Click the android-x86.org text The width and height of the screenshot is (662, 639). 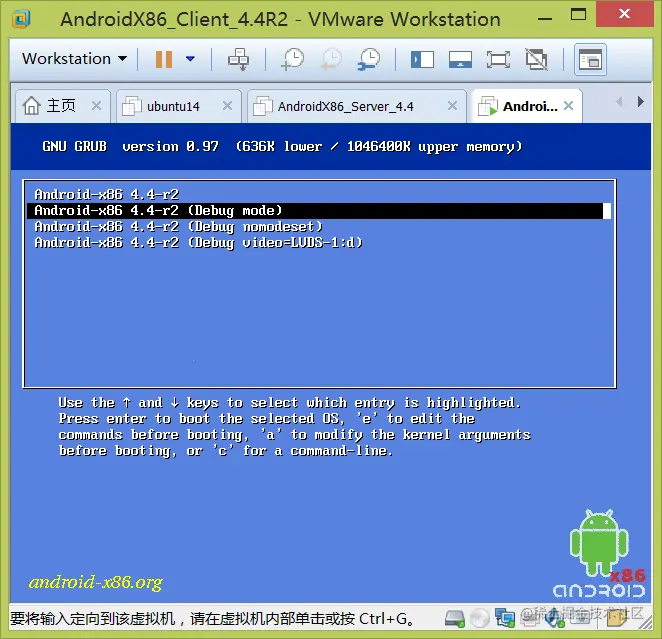tap(95, 582)
